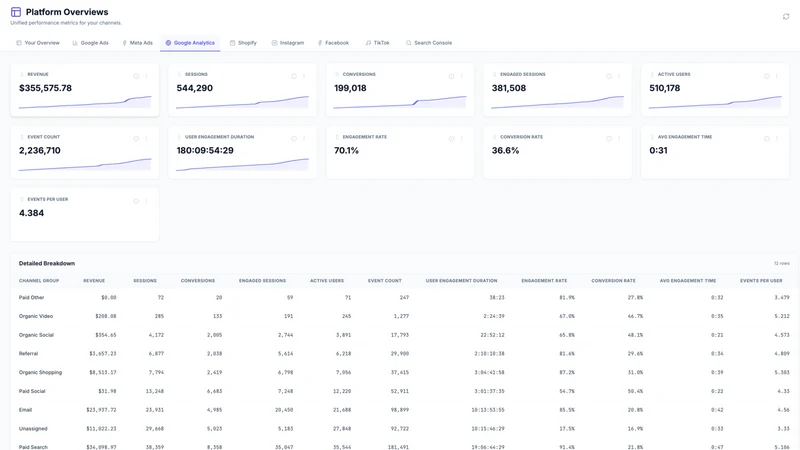Viewport: 800px width, 450px height.
Task: Grab the Event Count card drag handle
Action: click(21, 137)
